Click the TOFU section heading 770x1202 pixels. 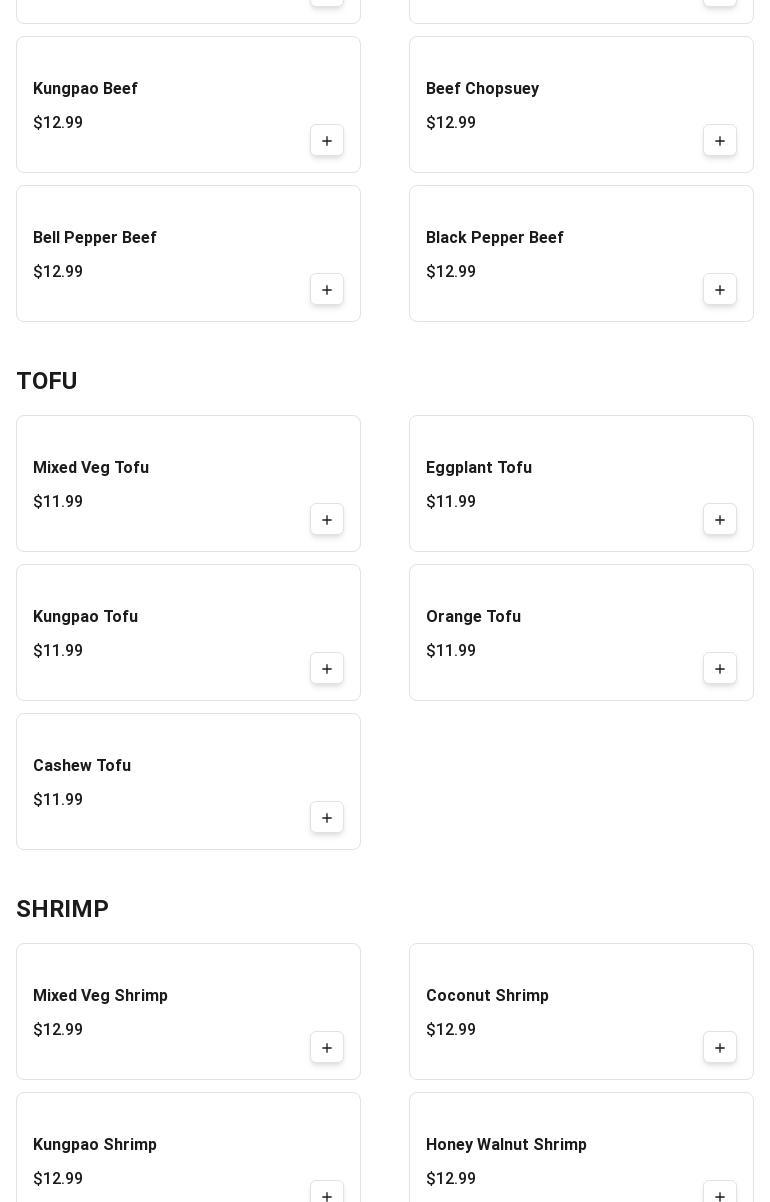pos(47,381)
